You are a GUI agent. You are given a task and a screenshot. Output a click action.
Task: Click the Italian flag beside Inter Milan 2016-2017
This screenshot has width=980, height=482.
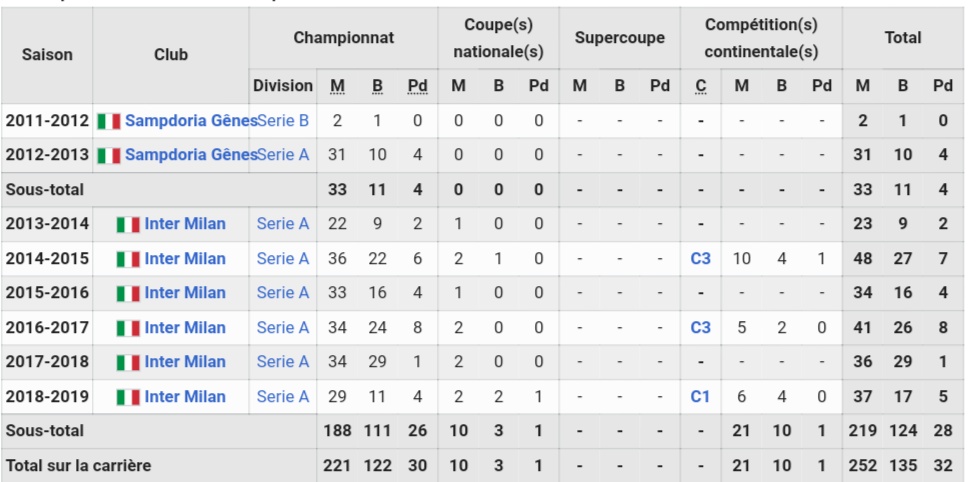click(x=128, y=328)
